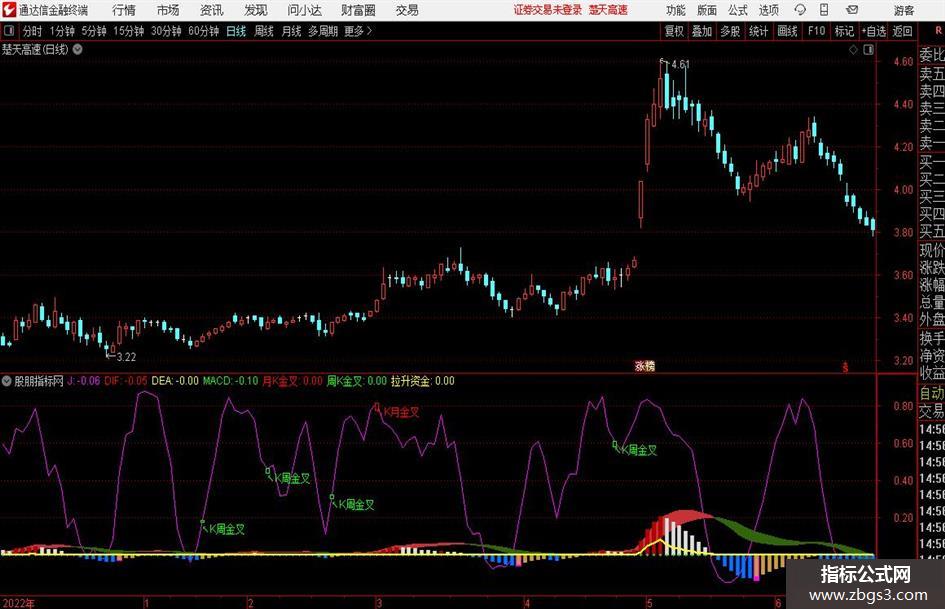The width and height of the screenshot is (945, 609).
Task: Switch to 5分钟 period
Action: tap(94, 31)
